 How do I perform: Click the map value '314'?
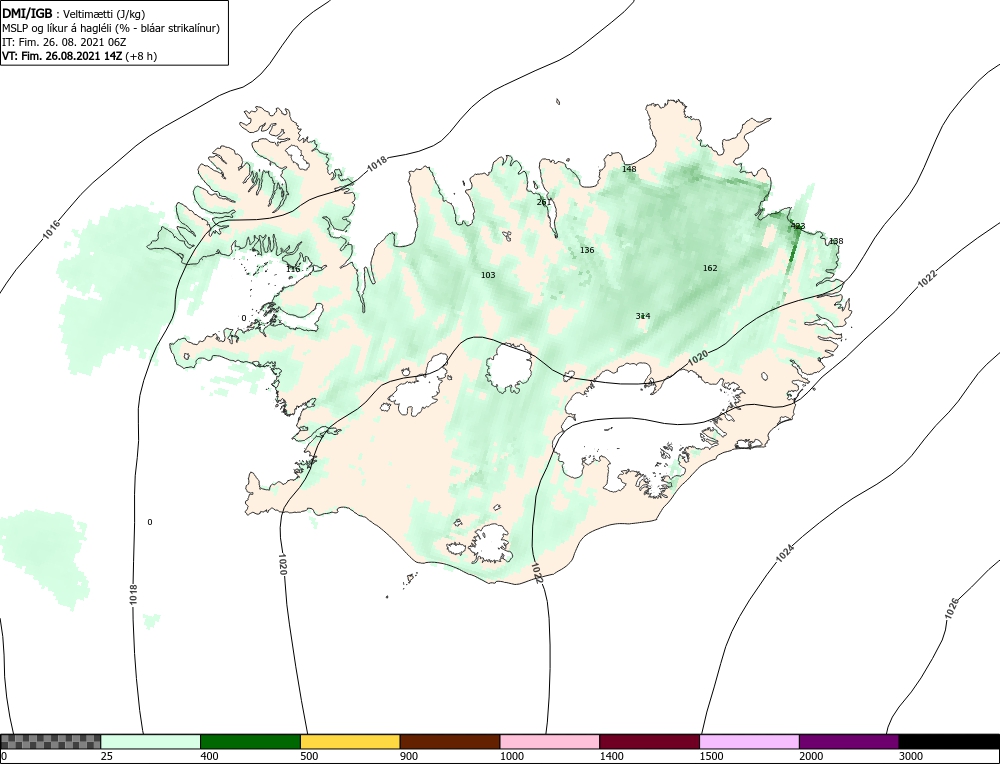643,316
